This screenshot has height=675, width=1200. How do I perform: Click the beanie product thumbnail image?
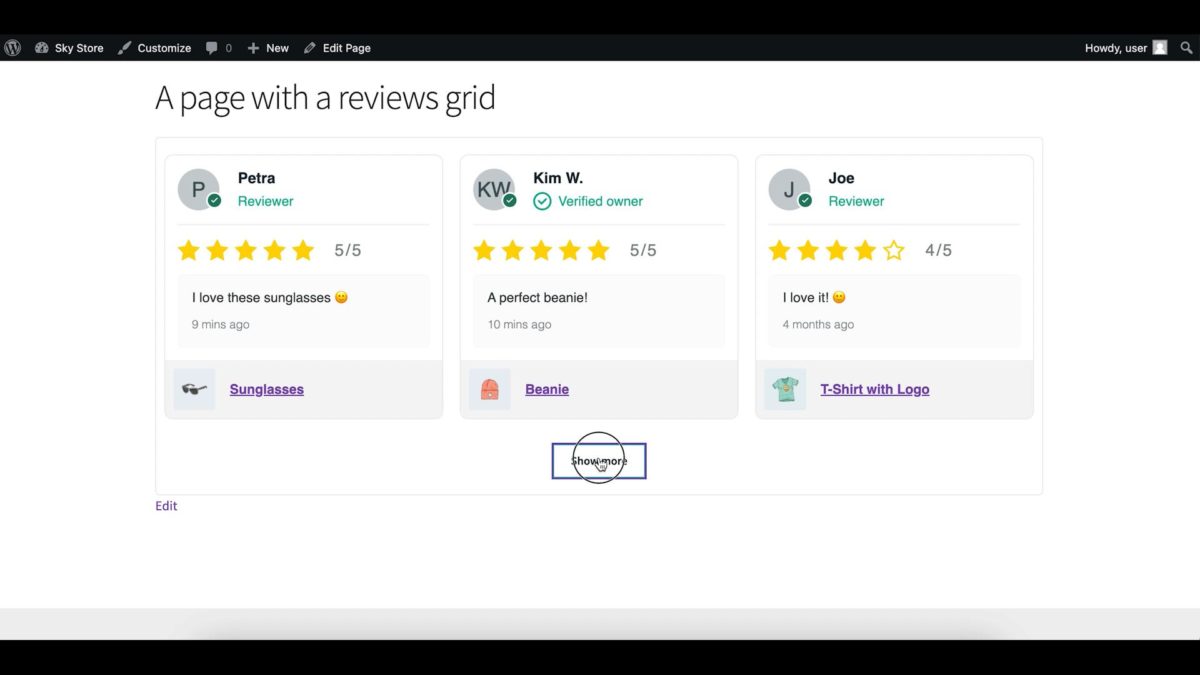489,389
